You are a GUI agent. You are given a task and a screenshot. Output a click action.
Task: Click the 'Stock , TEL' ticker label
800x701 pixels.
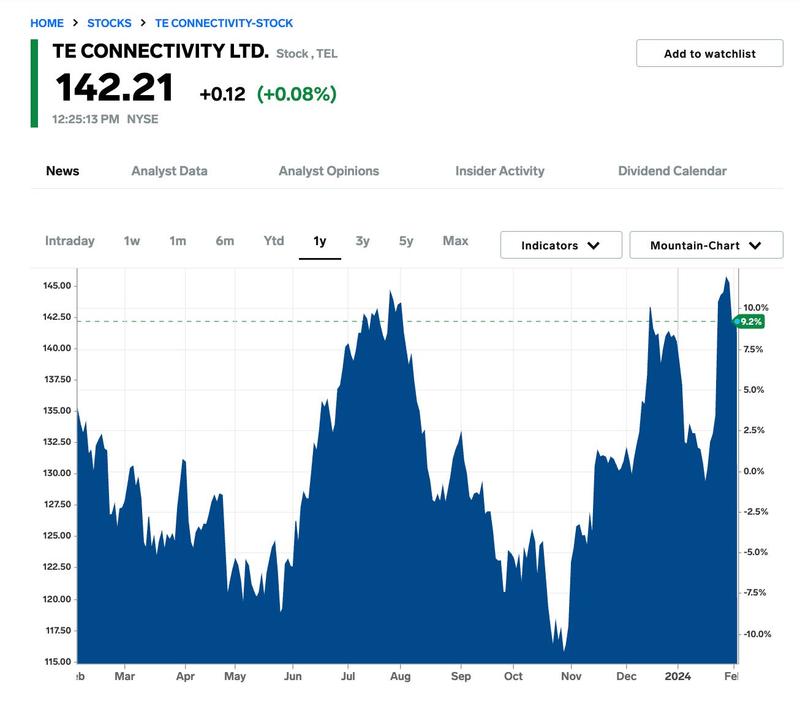(x=307, y=54)
